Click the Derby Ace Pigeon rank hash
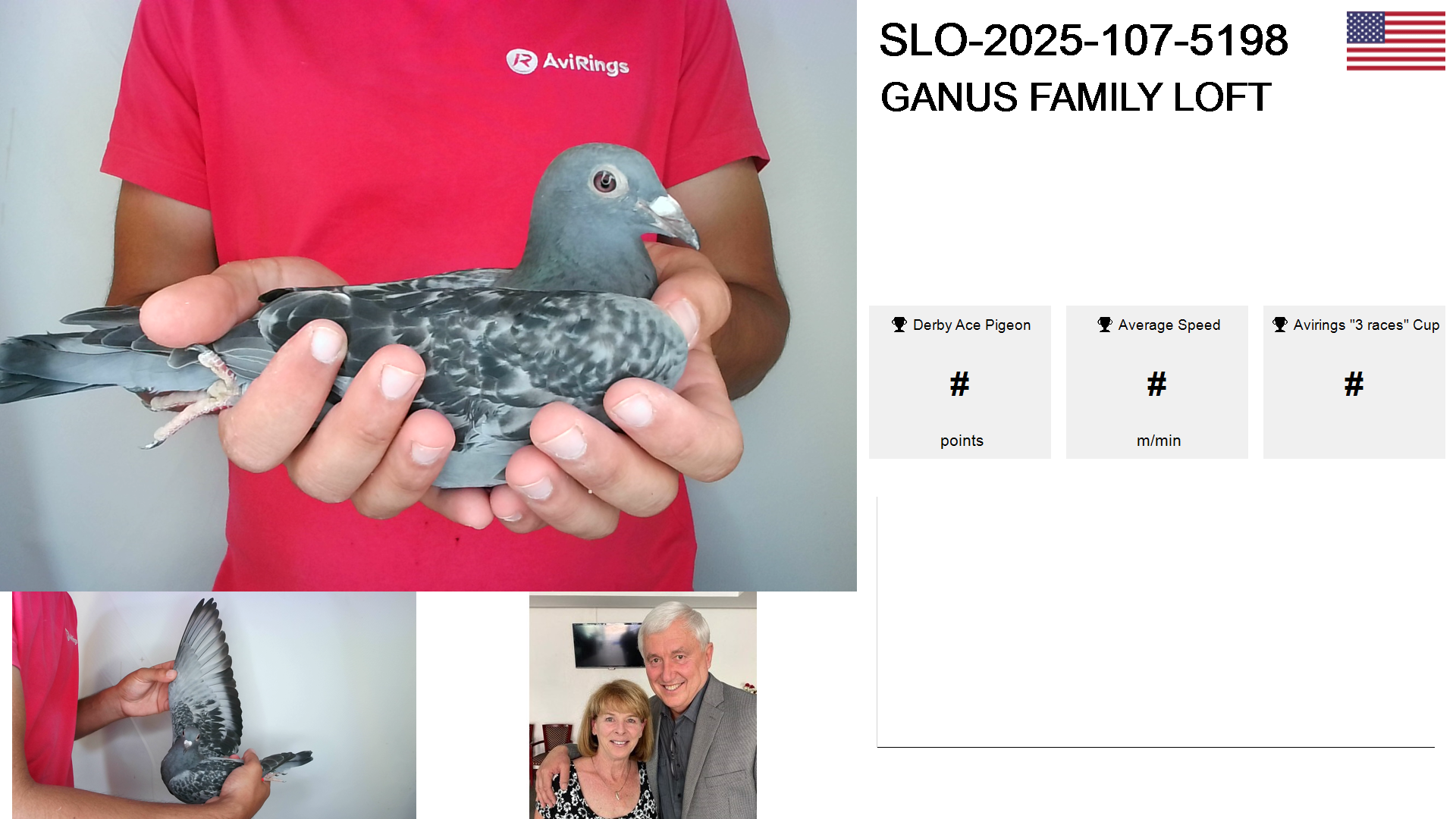The image size is (1456, 819). (960, 384)
